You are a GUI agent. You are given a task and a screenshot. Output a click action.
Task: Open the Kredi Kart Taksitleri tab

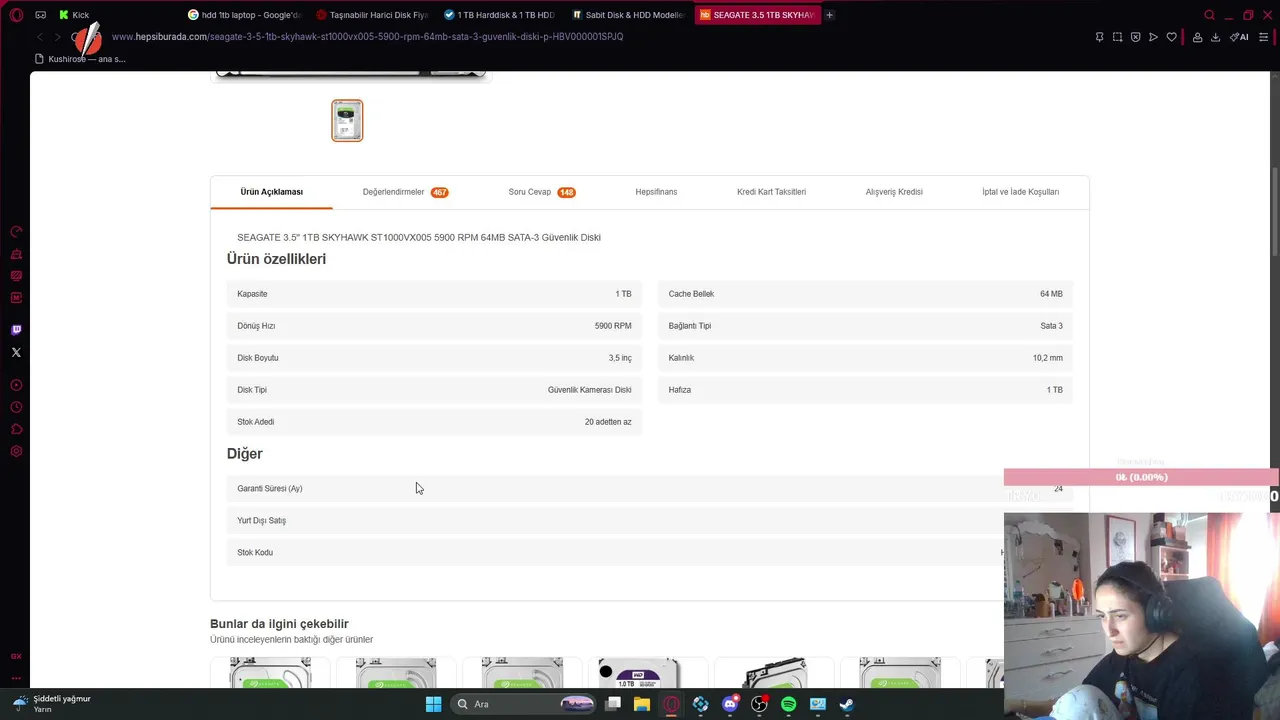point(771,192)
